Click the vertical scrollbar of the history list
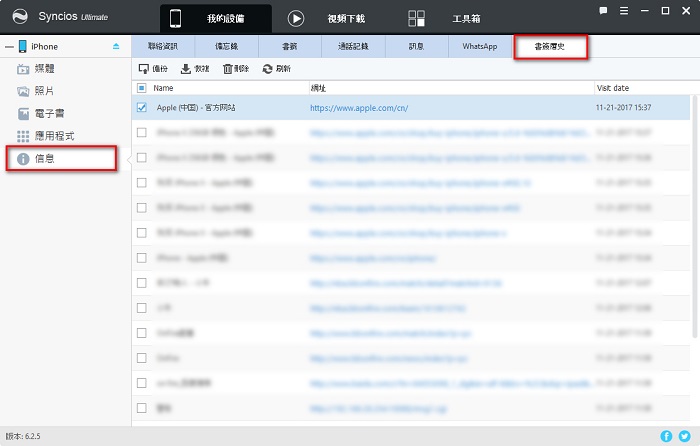700x446 pixels. 694,217
